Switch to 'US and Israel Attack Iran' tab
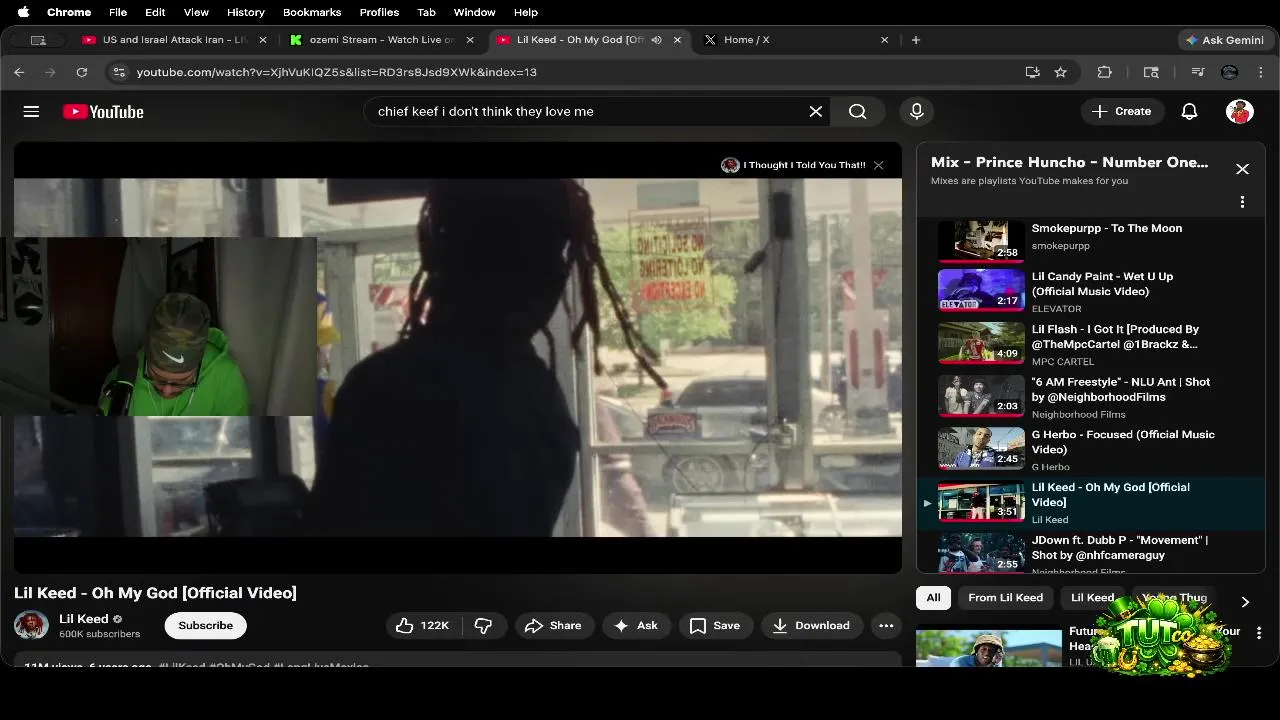 click(175, 40)
